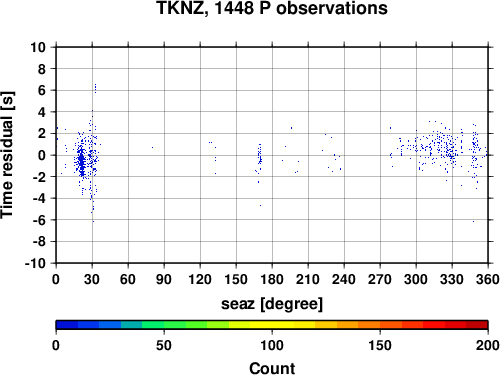Click colorbar tick label '50'

coord(164,346)
